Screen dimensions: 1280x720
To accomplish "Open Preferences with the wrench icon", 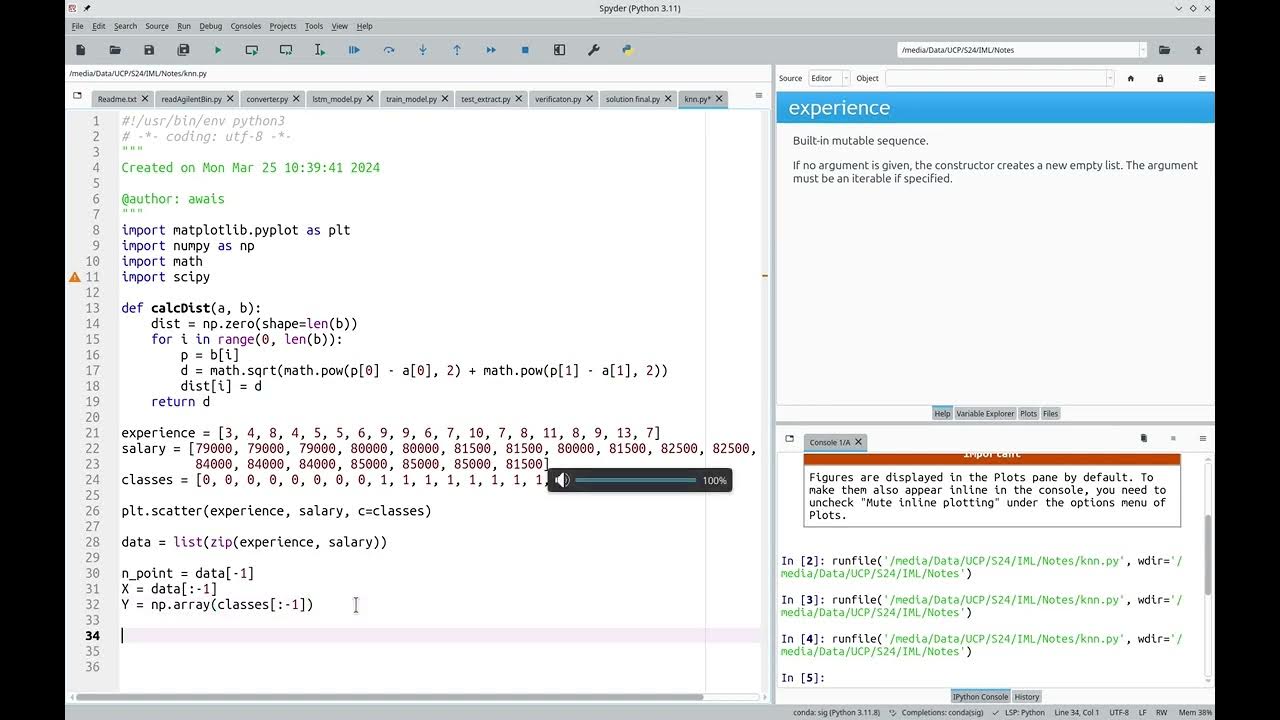I will click(x=594, y=50).
